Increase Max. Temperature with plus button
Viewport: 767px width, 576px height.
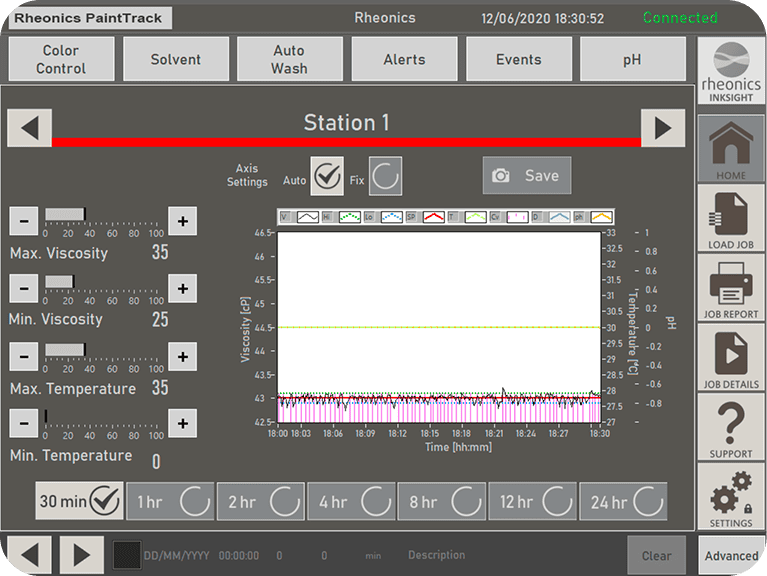(181, 356)
